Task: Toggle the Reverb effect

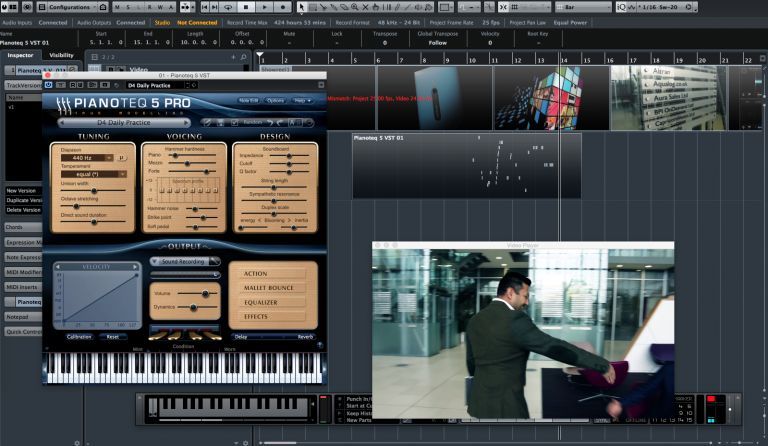Action: click(305, 337)
